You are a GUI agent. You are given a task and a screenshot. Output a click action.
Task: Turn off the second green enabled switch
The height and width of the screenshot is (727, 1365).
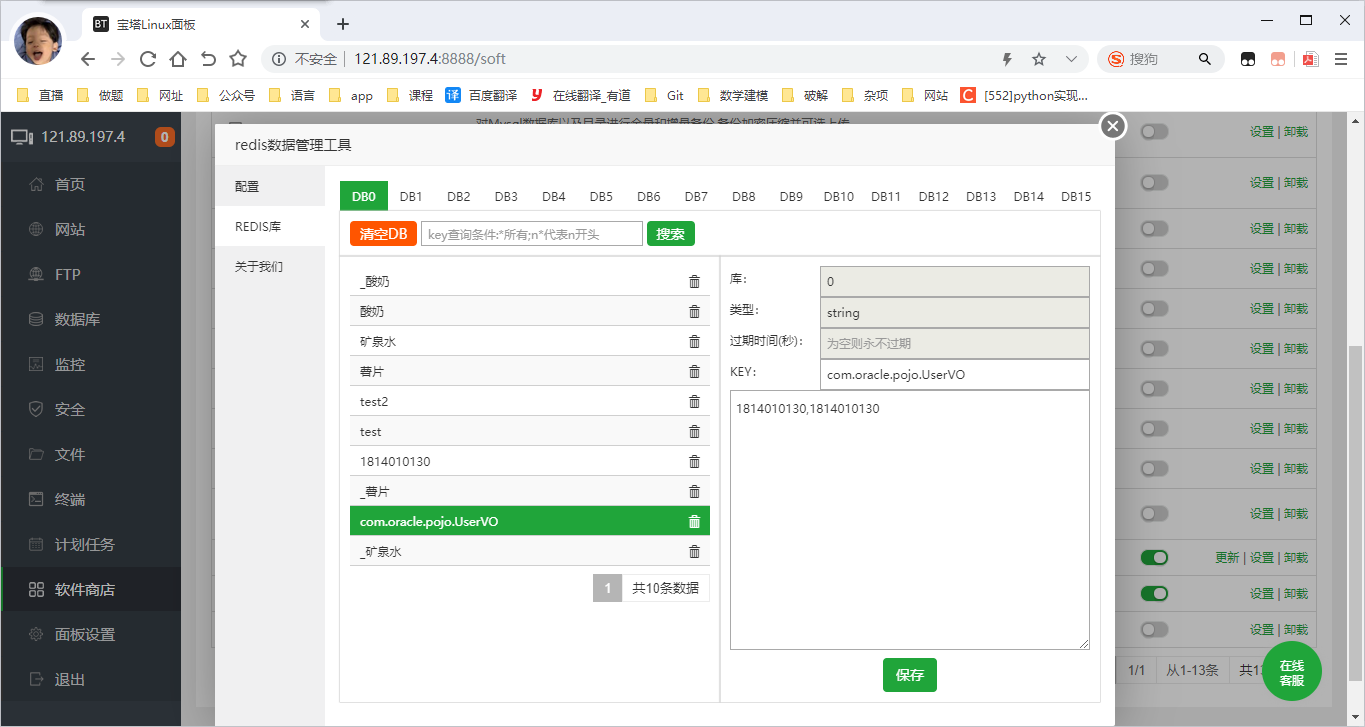pyautogui.click(x=1154, y=594)
